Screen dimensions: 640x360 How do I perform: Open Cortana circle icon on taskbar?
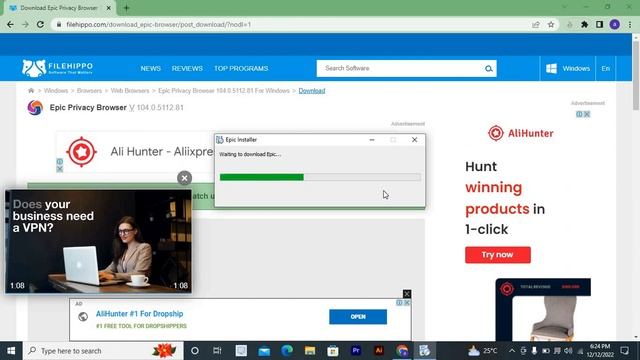point(195,351)
